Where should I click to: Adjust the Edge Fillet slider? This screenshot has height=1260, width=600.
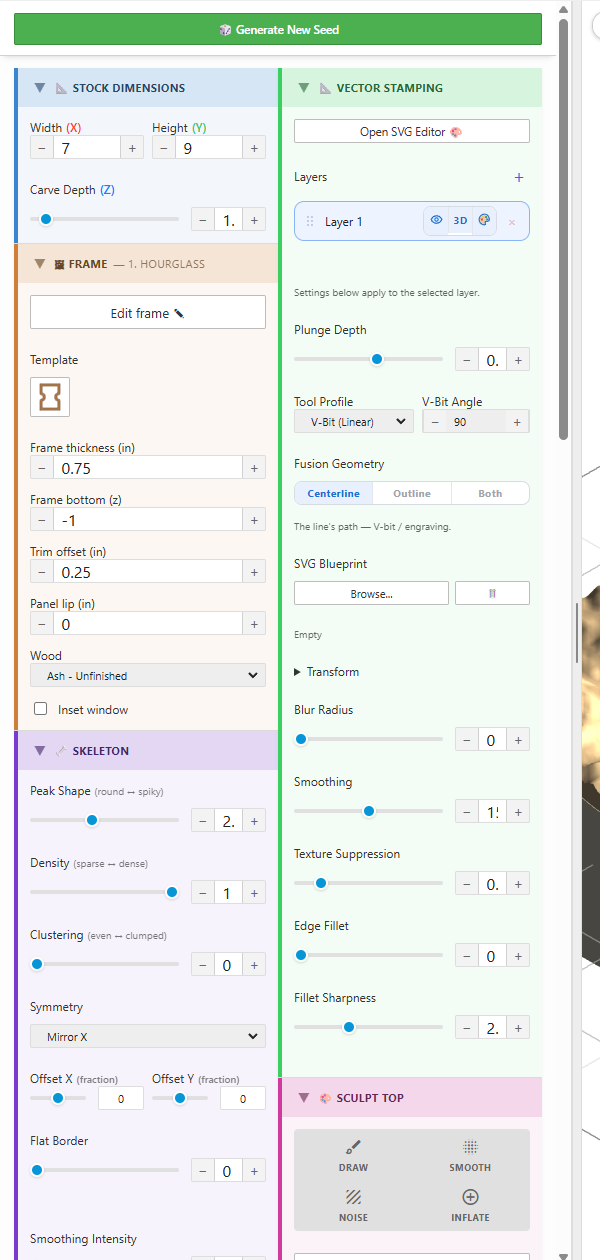(368, 955)
